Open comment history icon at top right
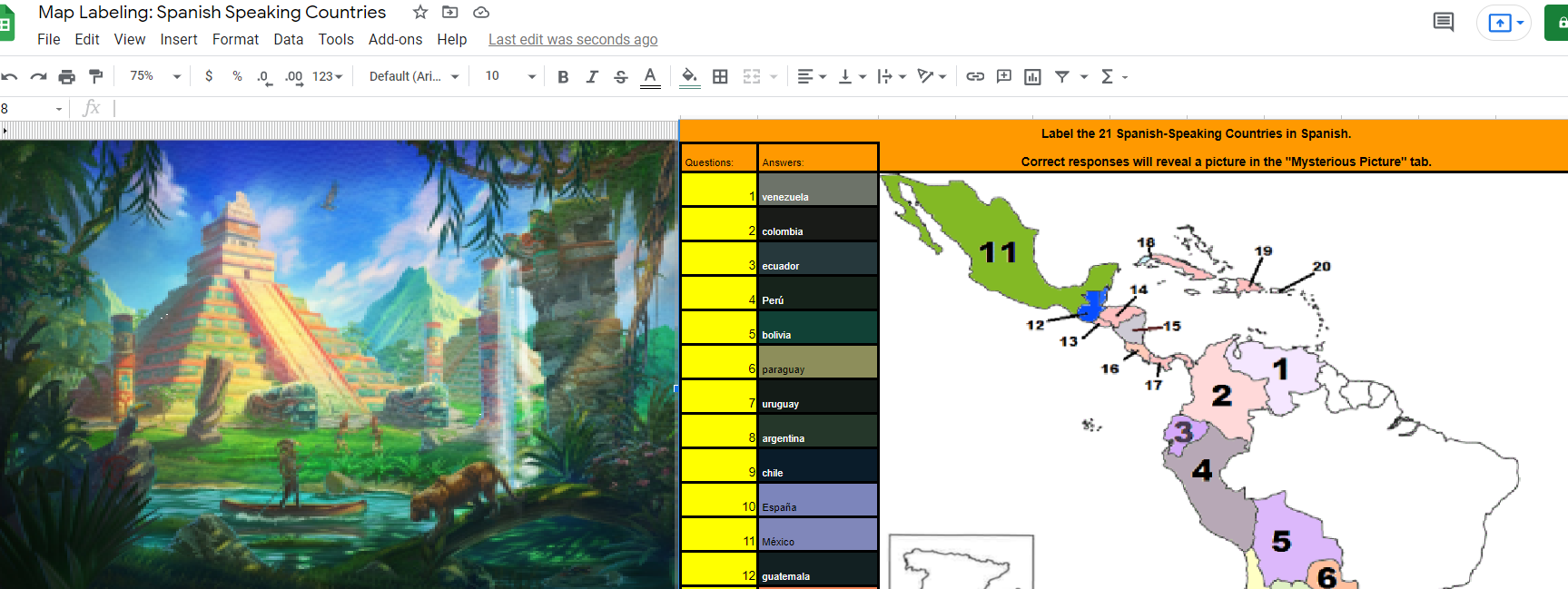The width and height of the screenshot is (1568, 589). click(1443, 22)
